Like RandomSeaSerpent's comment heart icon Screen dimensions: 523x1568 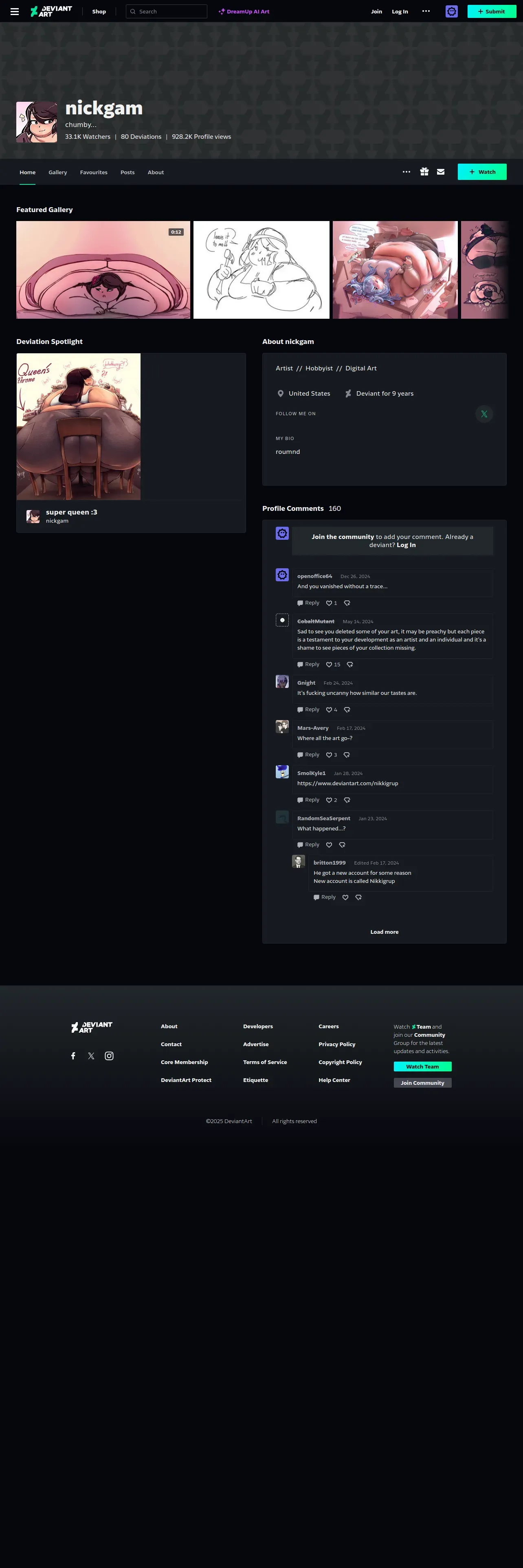pyautogui.click(x=330, y=845)
